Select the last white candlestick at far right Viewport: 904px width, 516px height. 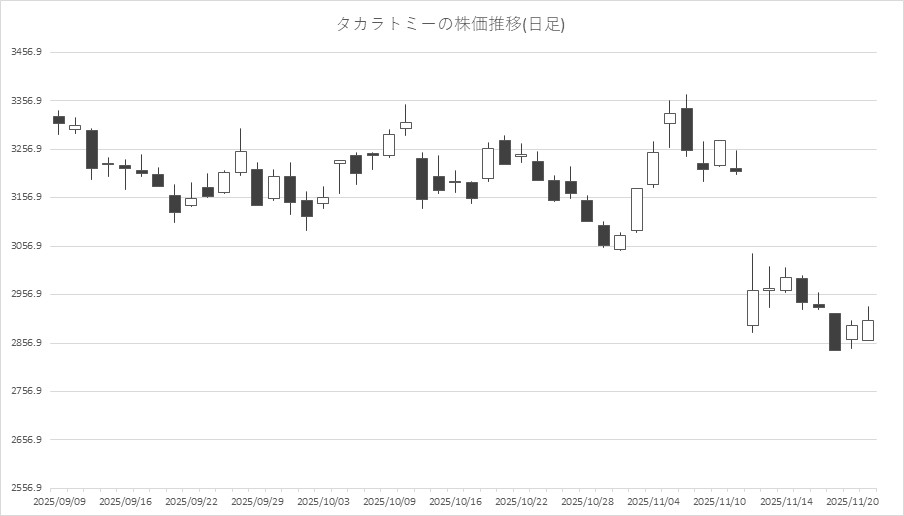coord(868,330)
